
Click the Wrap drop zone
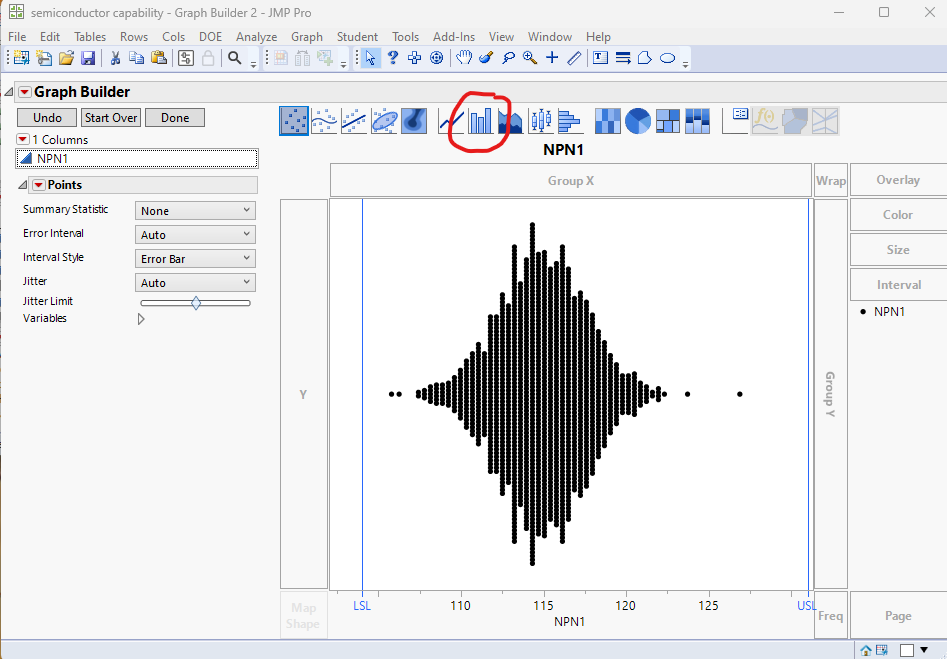click(x=830, y=181)
